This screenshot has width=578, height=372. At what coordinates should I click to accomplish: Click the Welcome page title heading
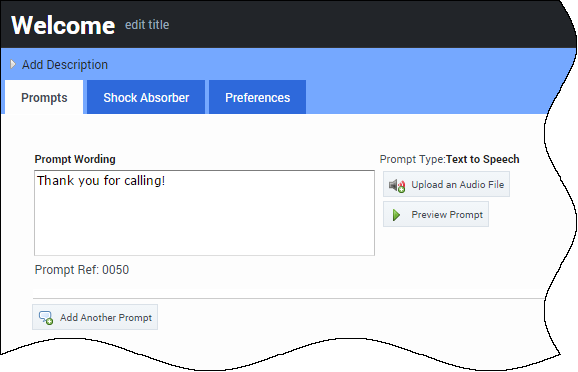click(x=63, y=25)
